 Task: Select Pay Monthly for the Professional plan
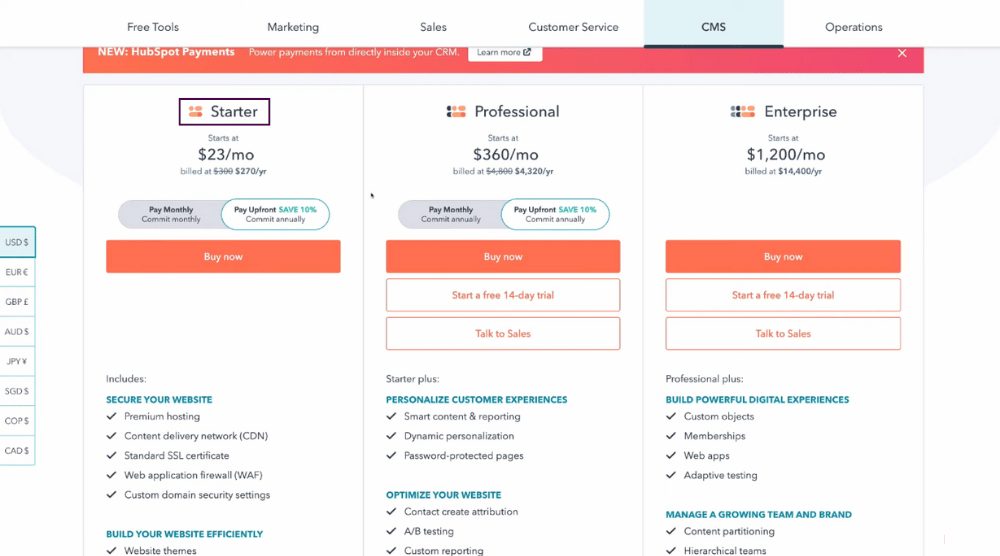[451, 214]
